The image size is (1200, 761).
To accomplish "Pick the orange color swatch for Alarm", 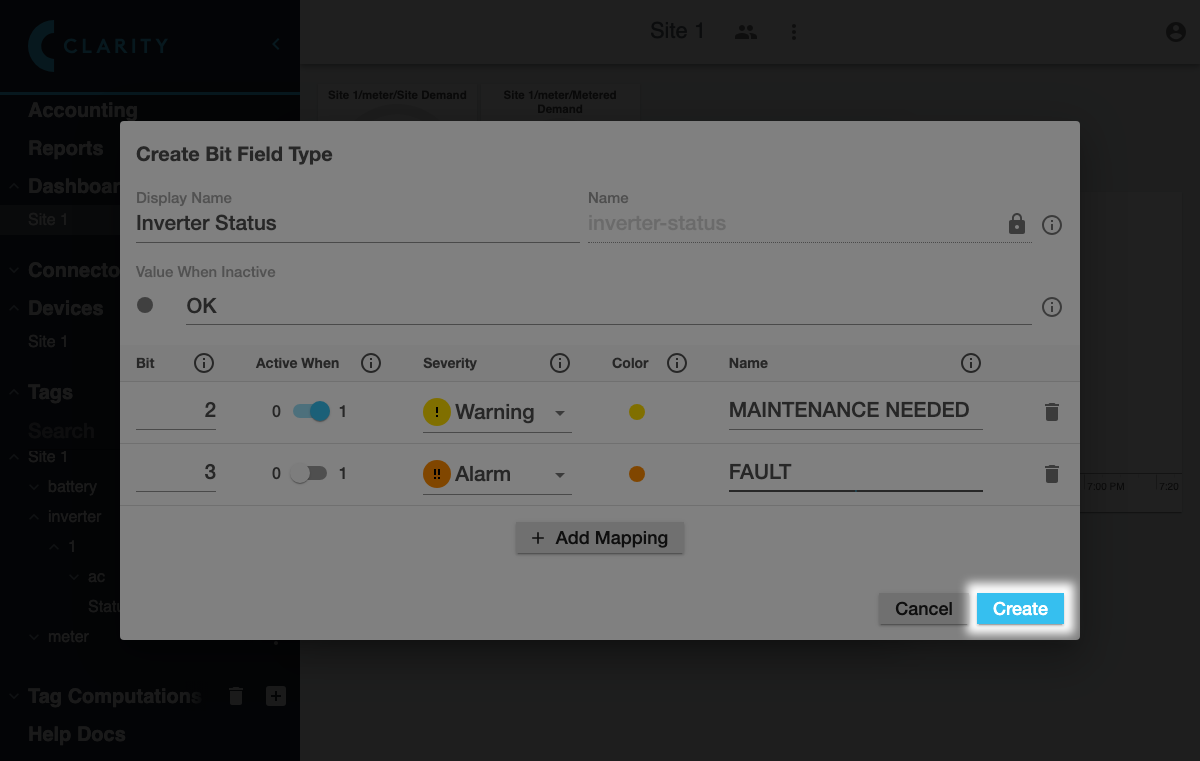I will [x=636, y=474].
